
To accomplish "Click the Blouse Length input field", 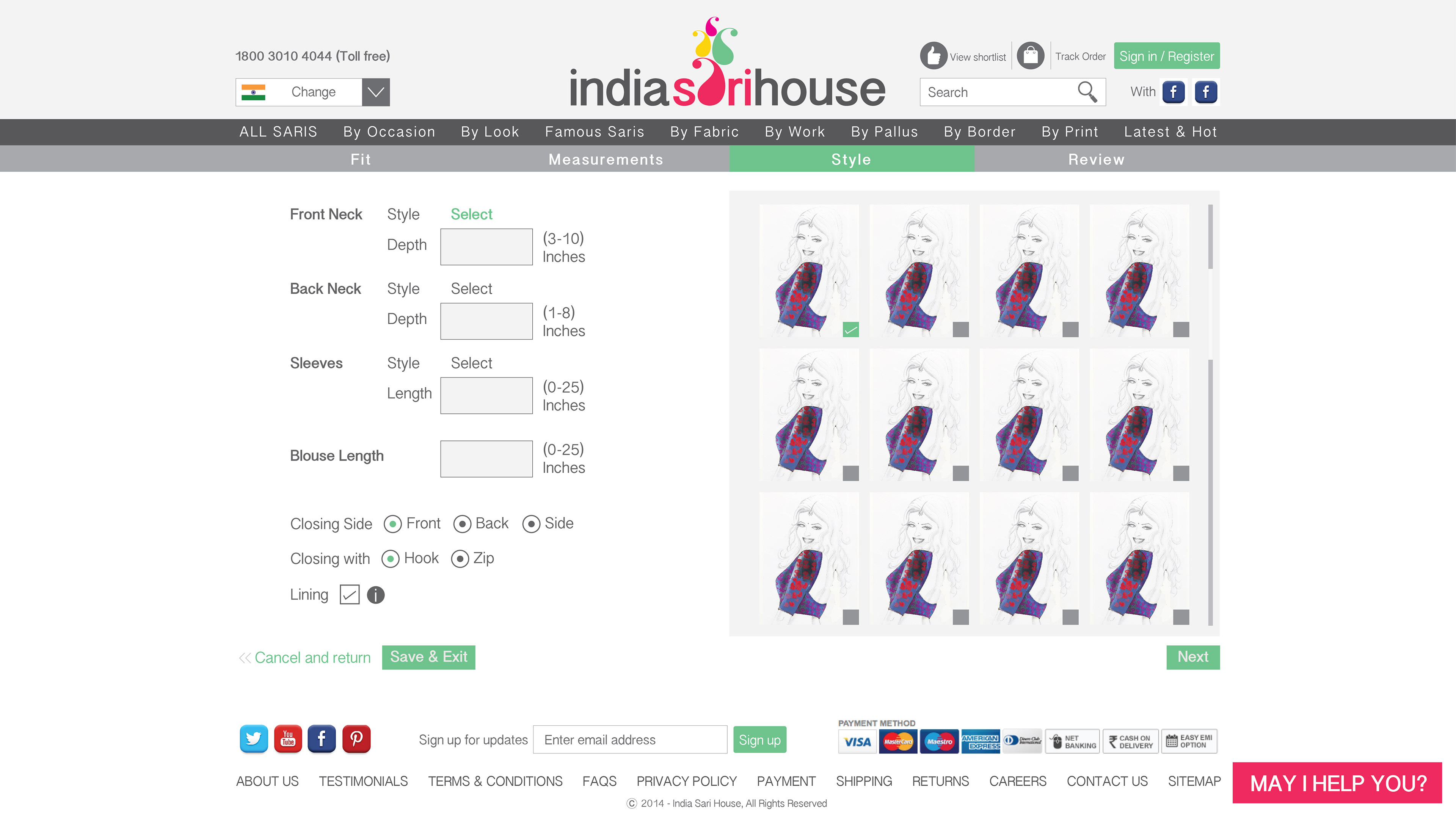I will 486,458.
